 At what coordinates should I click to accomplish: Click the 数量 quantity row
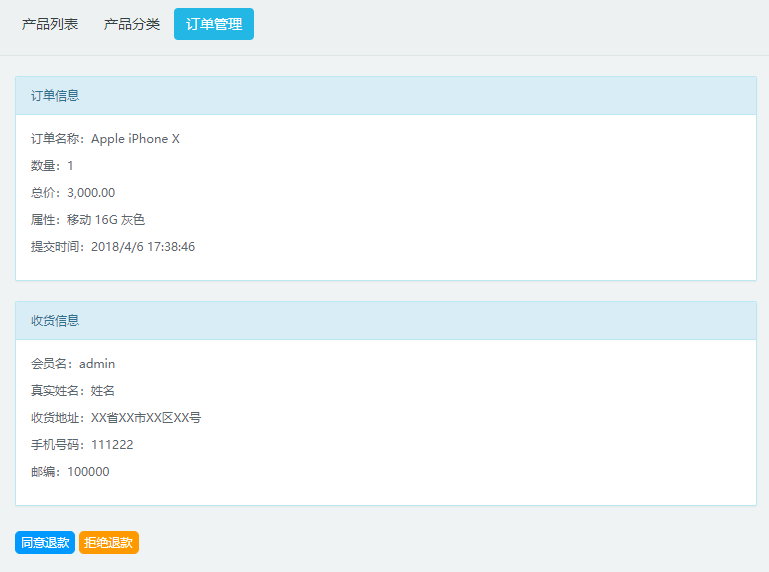[52, 166]
